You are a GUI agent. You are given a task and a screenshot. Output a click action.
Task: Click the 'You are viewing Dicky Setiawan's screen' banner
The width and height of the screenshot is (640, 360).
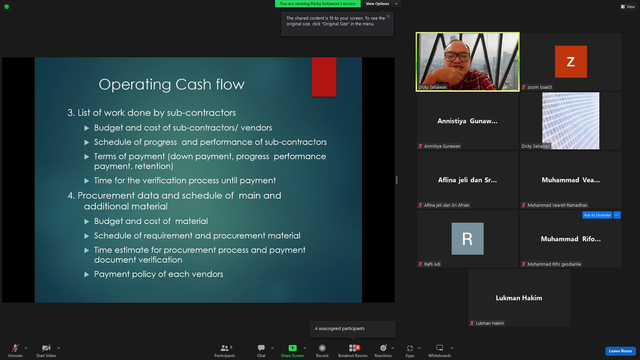pos(318,4)
